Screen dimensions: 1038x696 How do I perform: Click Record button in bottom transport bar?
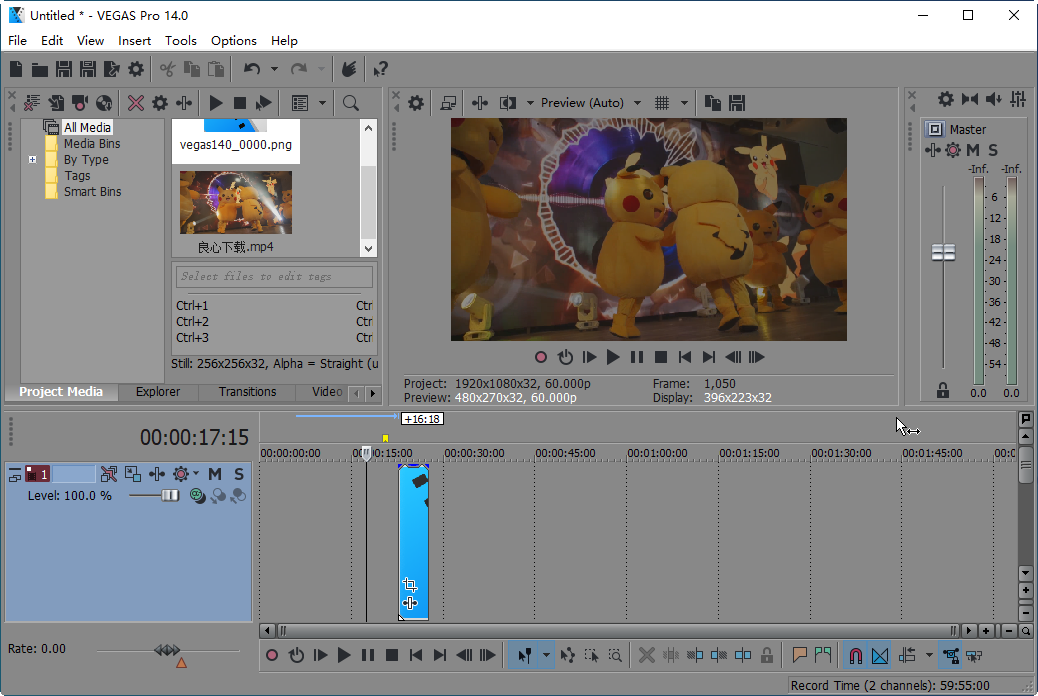point(271,656)
